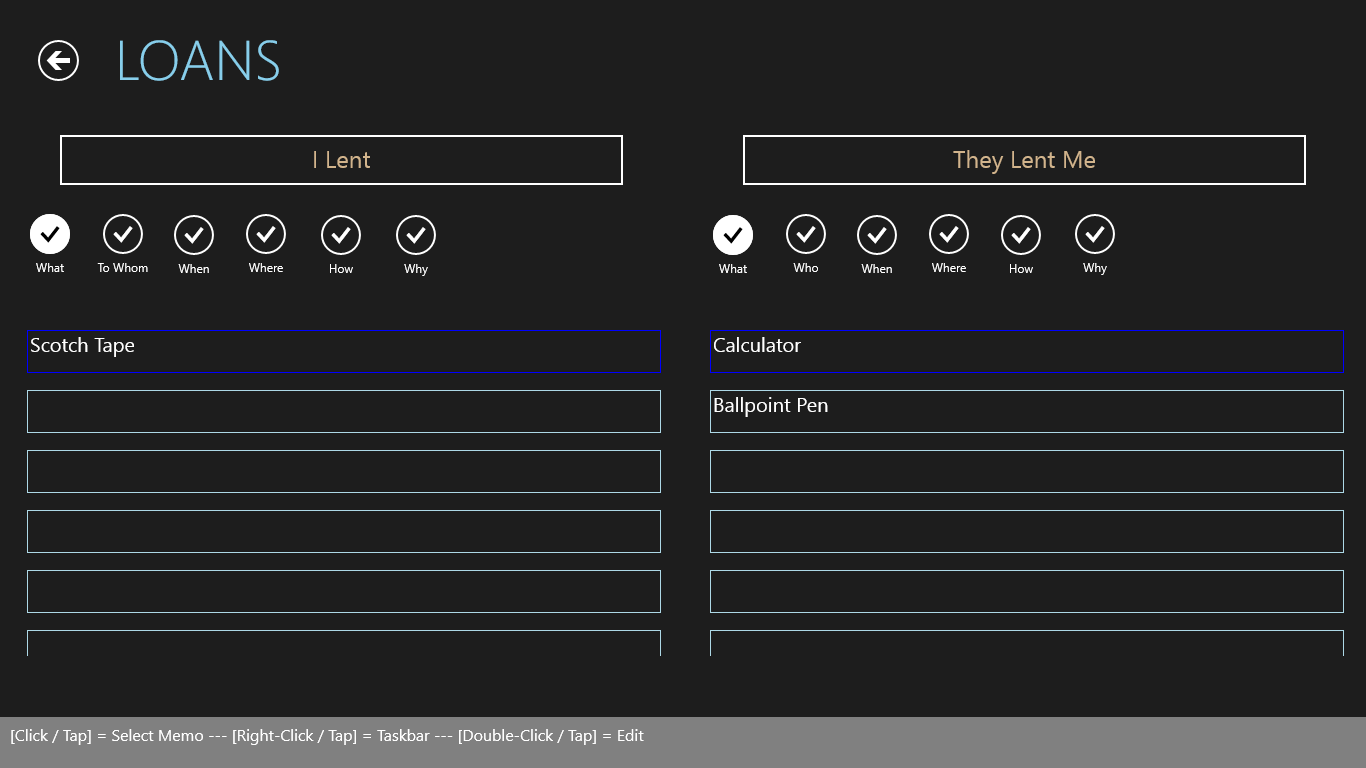This screenshot has width=1366, height=768.
Task: Select the Why filter under I Lent
Action: [x=416, y=236]
